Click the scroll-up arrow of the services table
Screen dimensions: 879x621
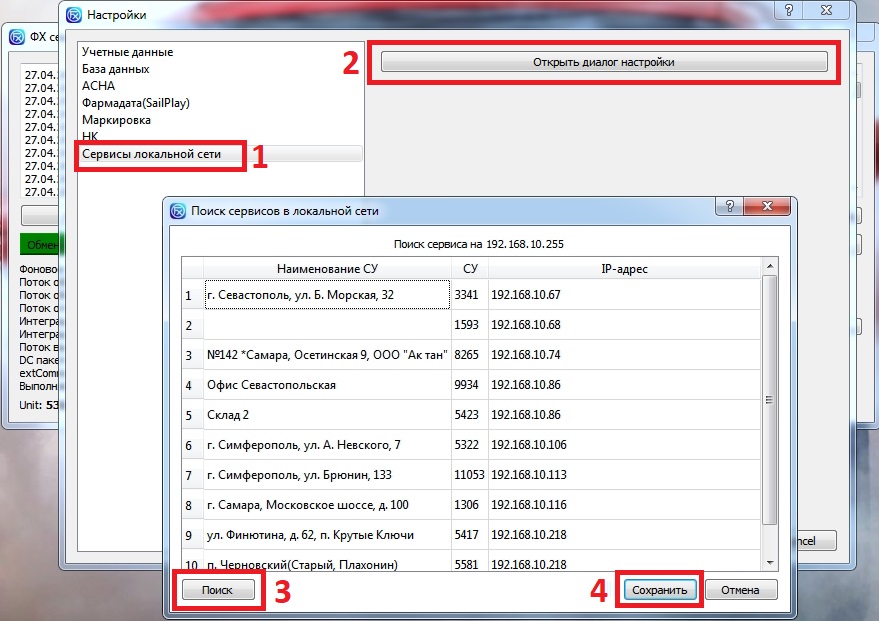(769, 264)
